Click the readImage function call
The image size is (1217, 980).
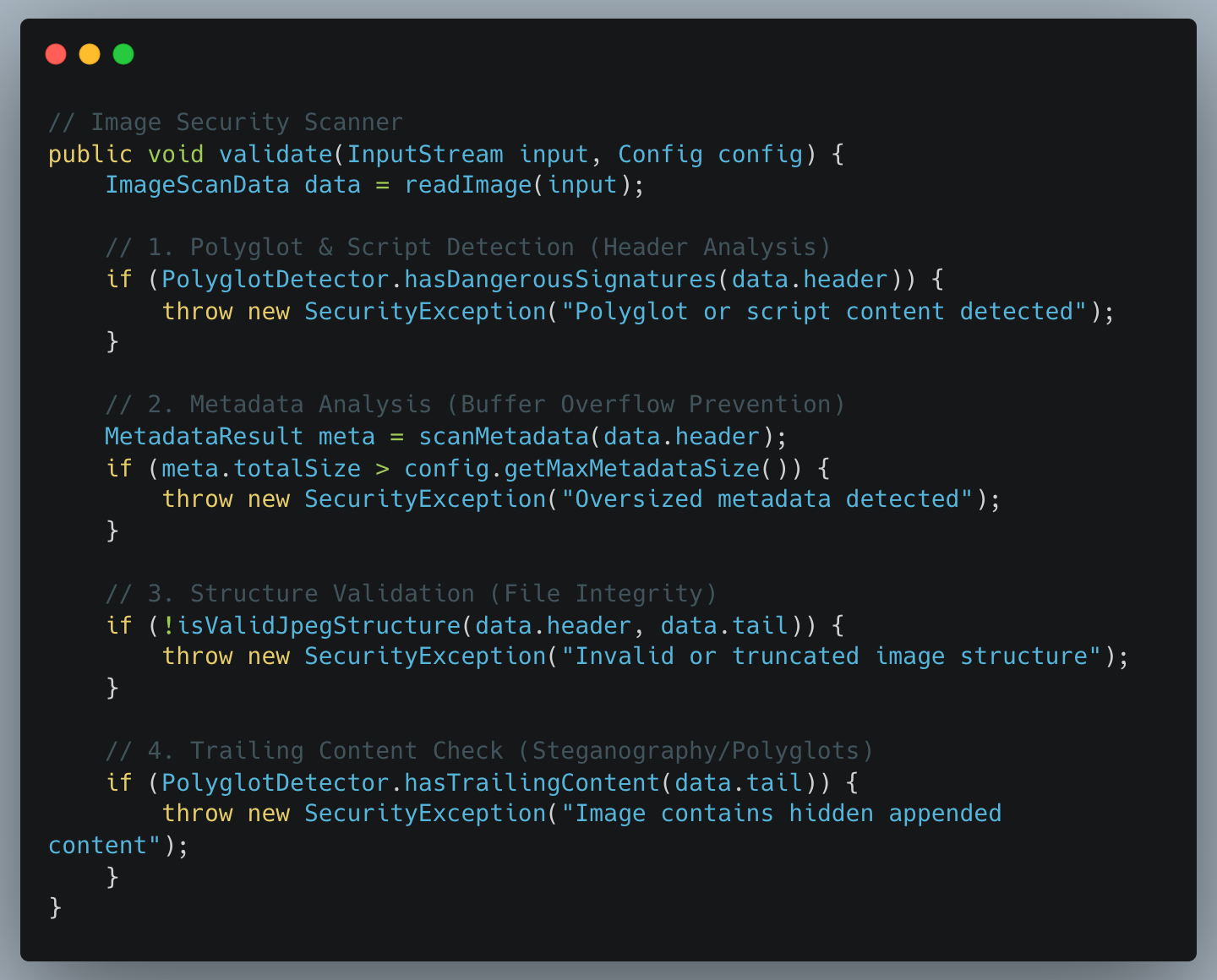pos(468,185)
